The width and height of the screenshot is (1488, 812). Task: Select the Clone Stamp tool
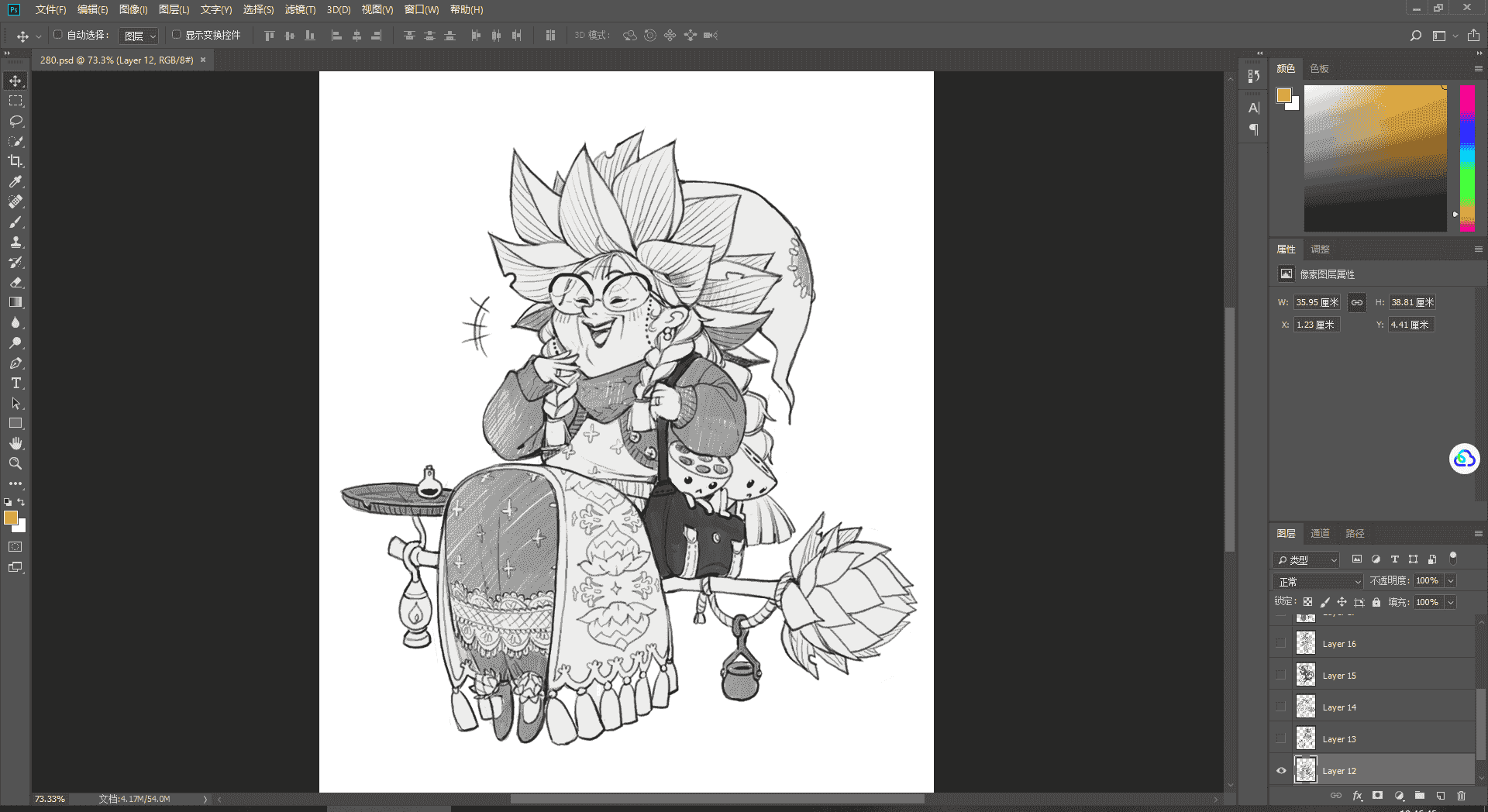[15, 242]
